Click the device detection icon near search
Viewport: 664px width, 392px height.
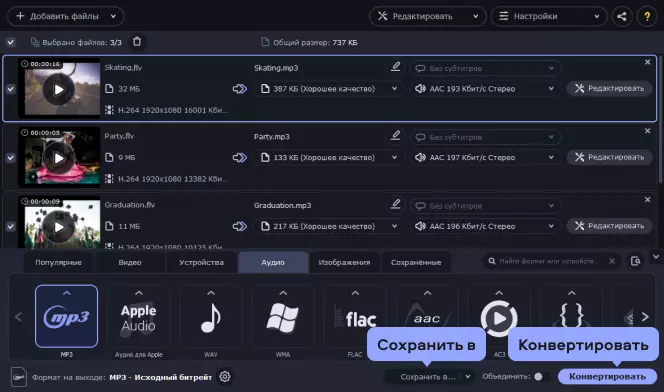coord(635,261)
